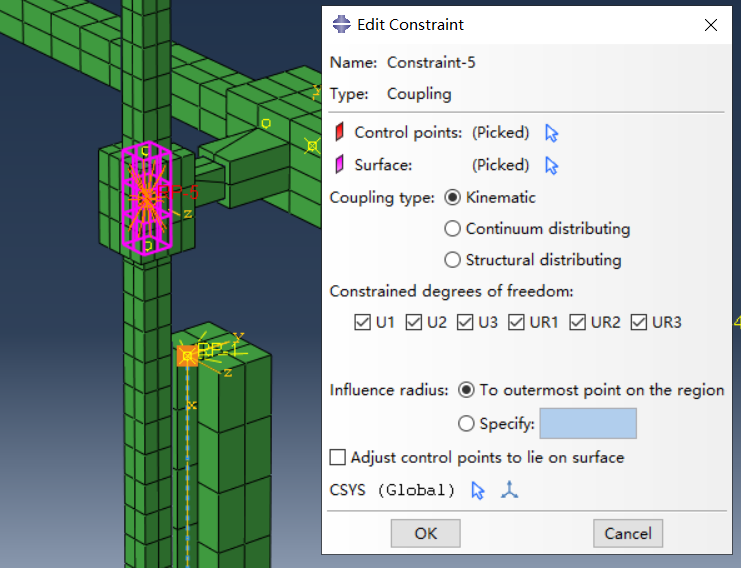Choose Structural distributing coupling type
The height and width of the screenshot is (568, 741).
pos(452,260)
